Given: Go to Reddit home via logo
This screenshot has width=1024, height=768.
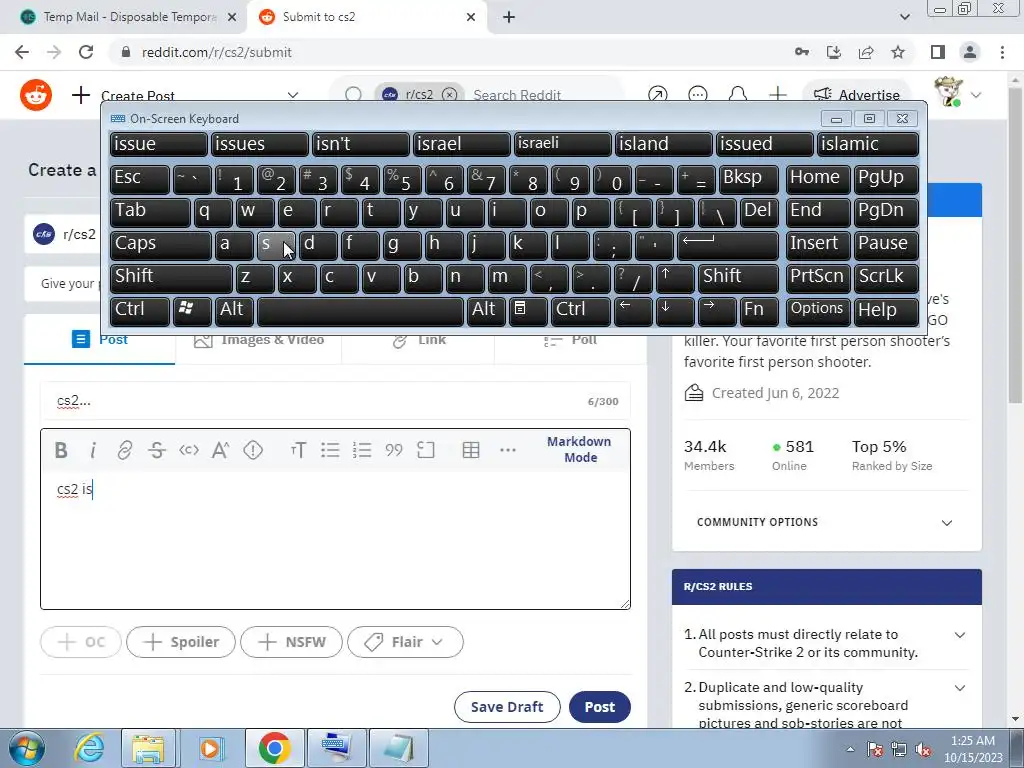Looking at the screenshot, I should [x=36, y=95].
